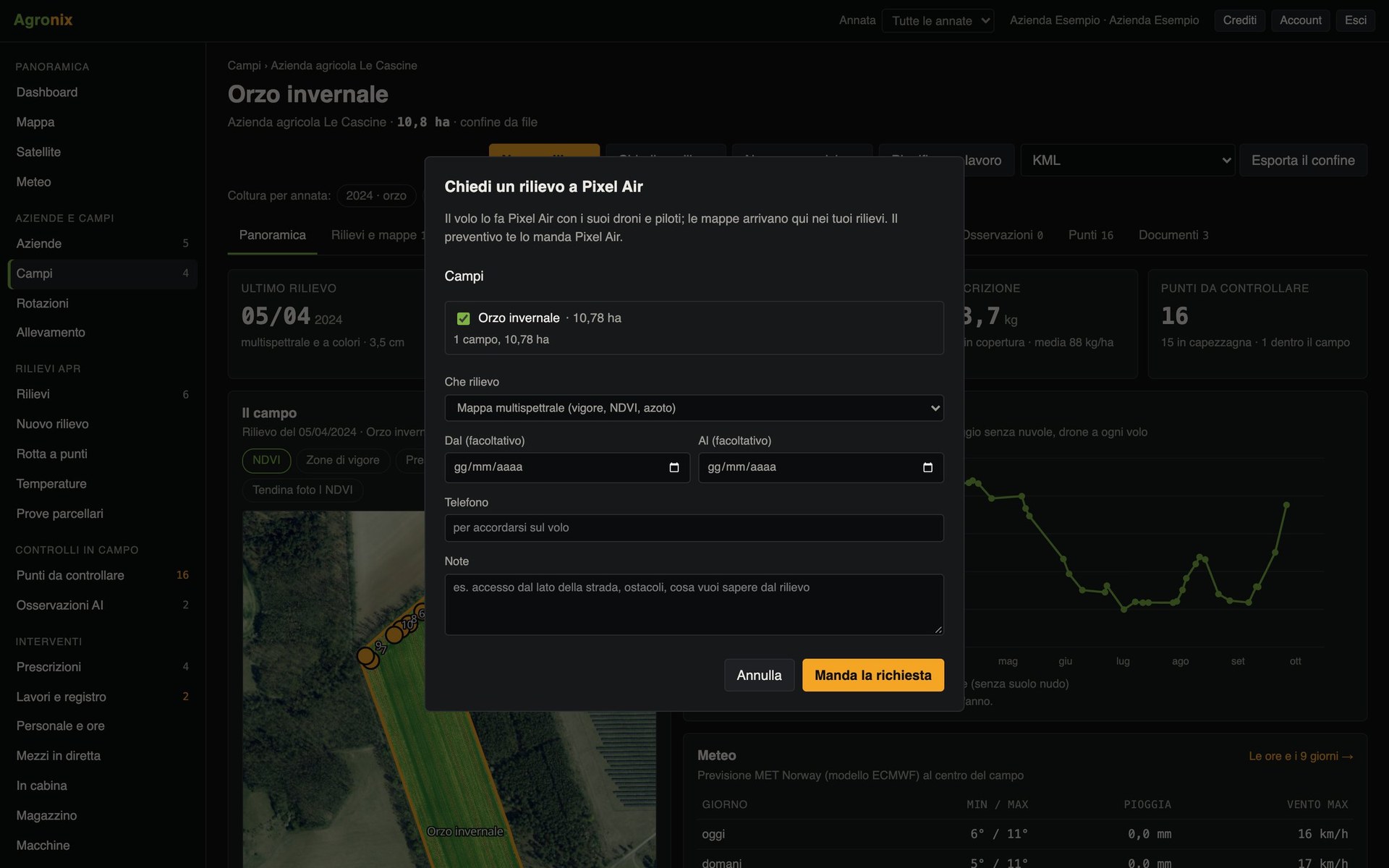Open Mappa in sidebar
The image size is (1389, 868).
pos(102,122)
